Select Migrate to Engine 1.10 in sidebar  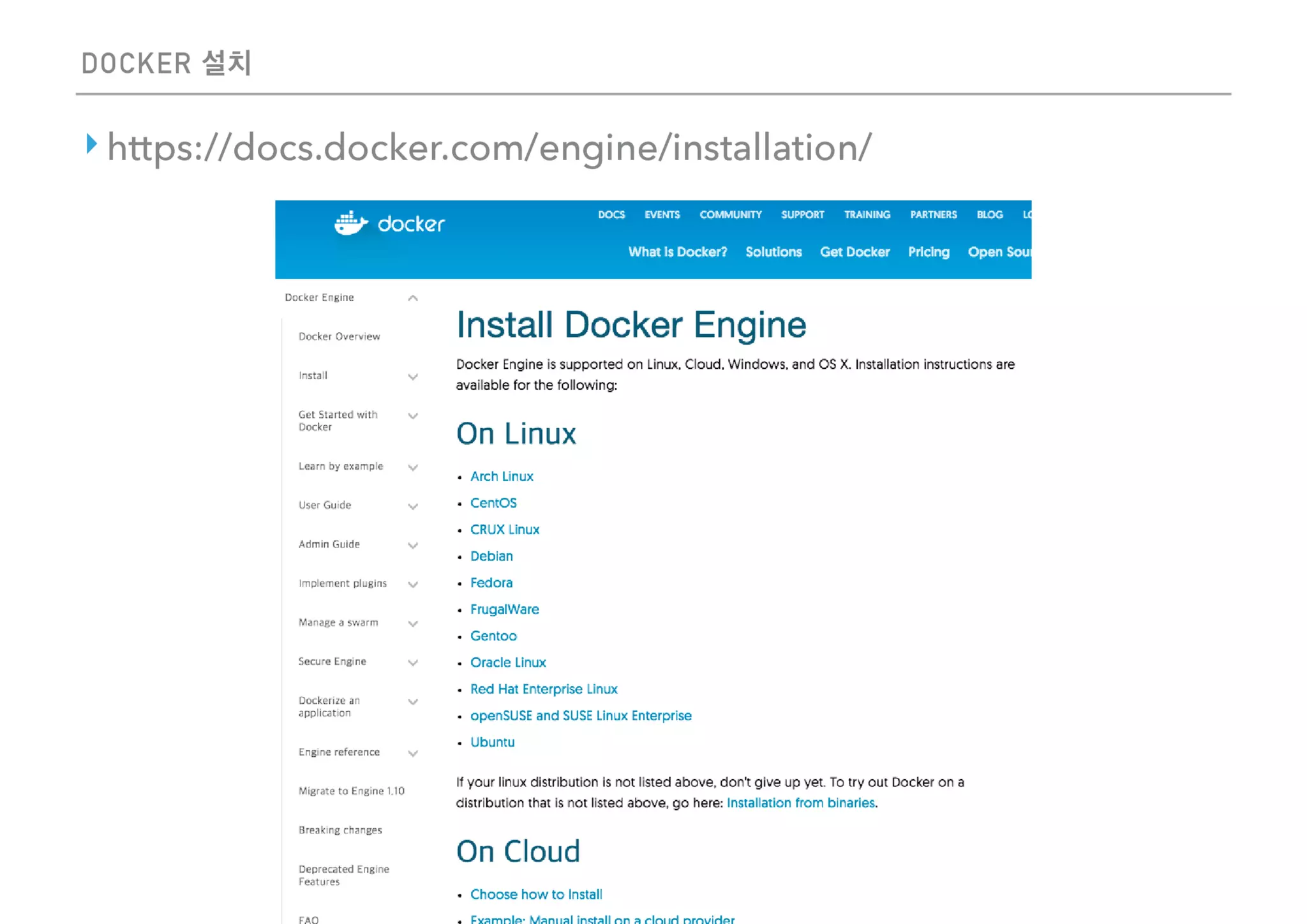[x=351, y=791]
